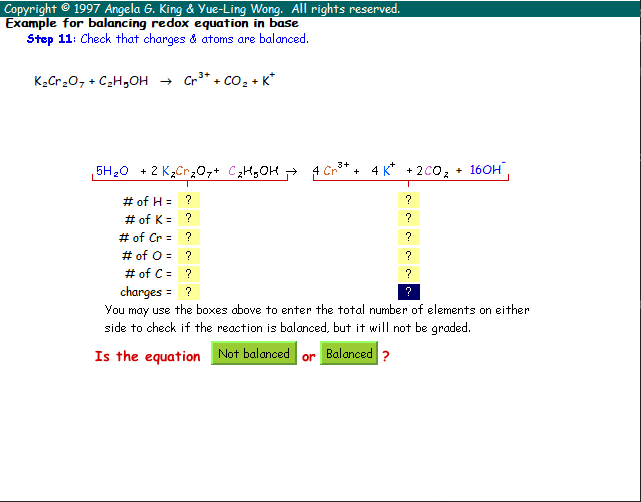Viewport: 641px width, 502px height.
Task: Click the '# of H =' label
Action: click(147, 202)
